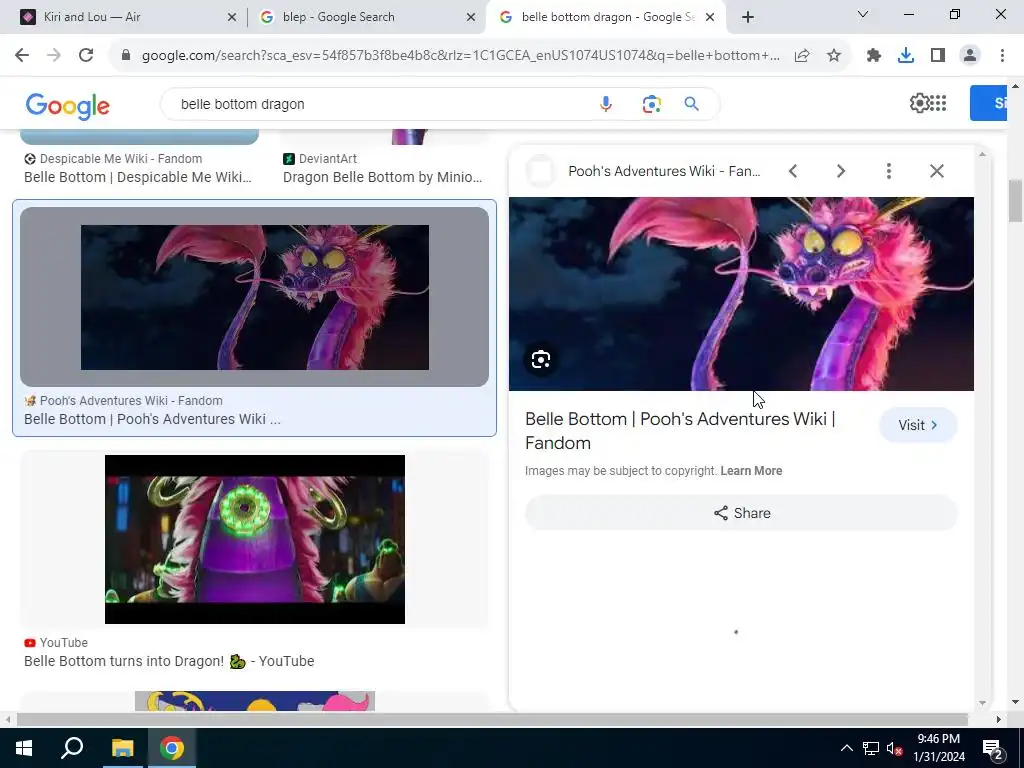Show previous image in preview panel
Image resolution: width=1024 pixels, height=768 pixels.
click(793, 171)
